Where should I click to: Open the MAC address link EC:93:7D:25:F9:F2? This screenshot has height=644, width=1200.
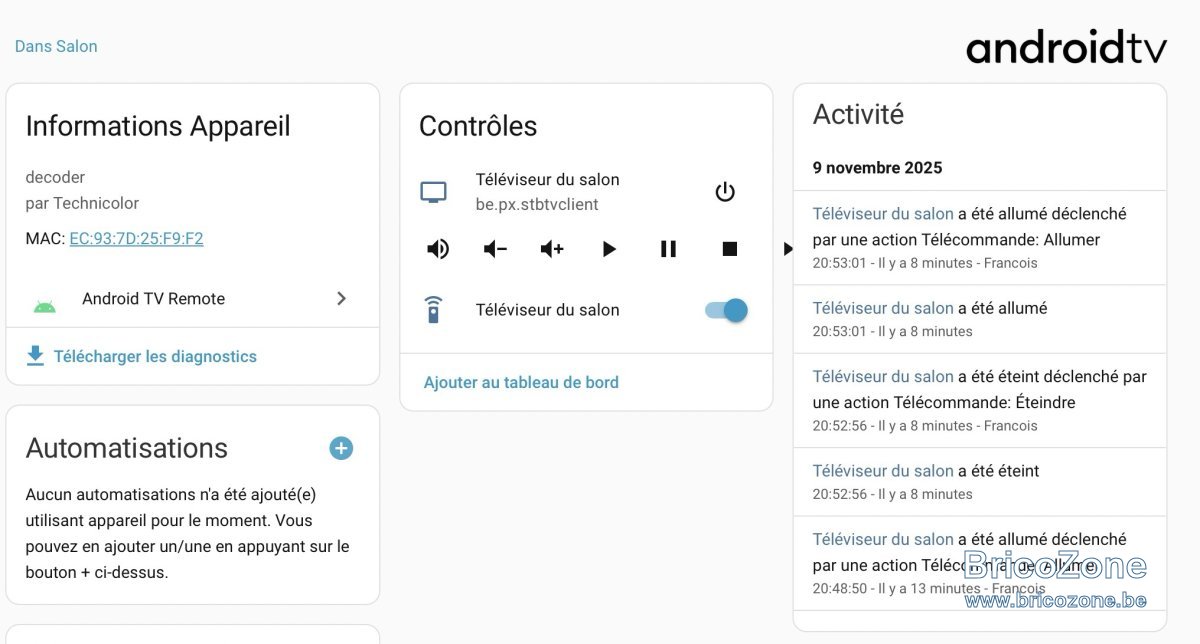(x=136, y=238)
